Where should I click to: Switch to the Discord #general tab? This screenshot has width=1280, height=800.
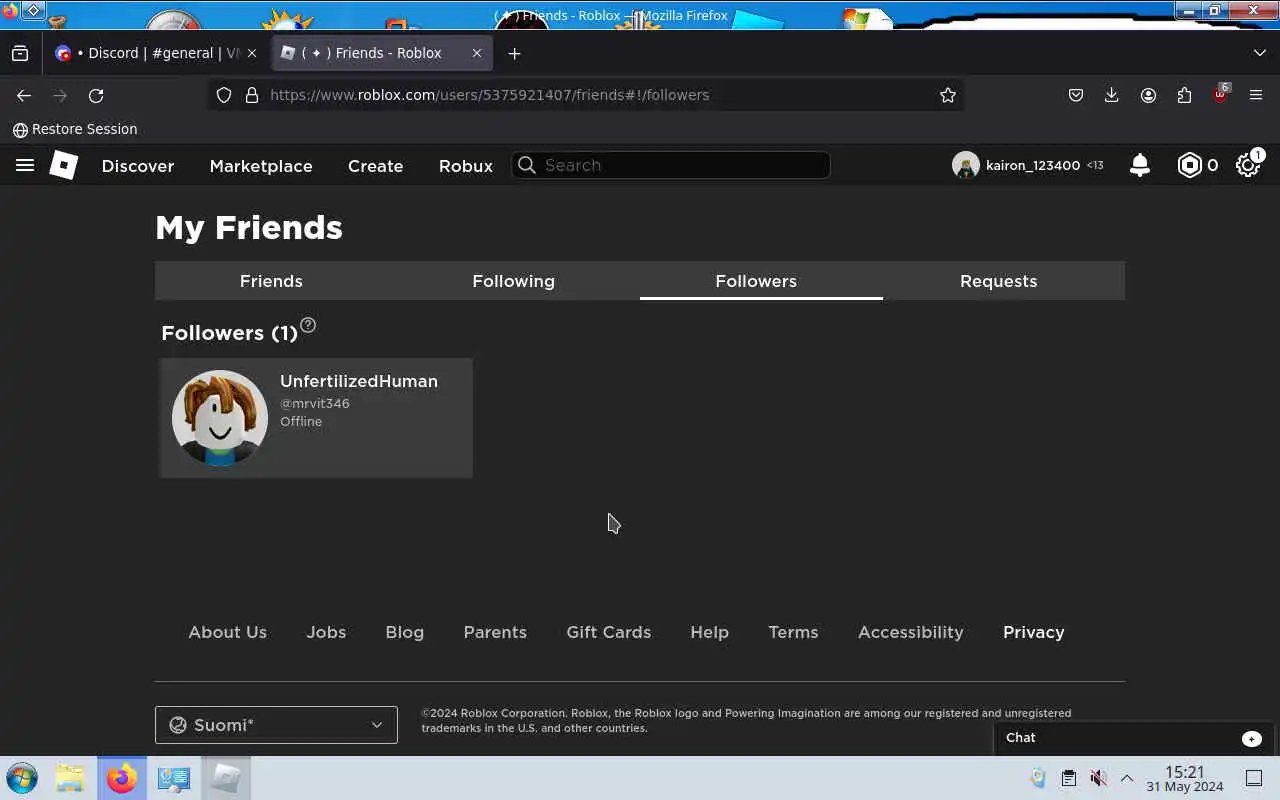click(x=155, y=53)
